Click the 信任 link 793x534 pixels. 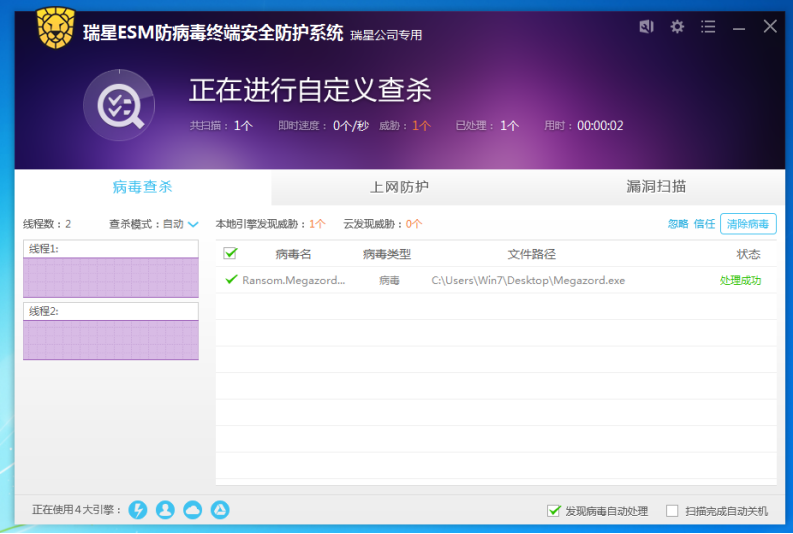pos(704,224)
